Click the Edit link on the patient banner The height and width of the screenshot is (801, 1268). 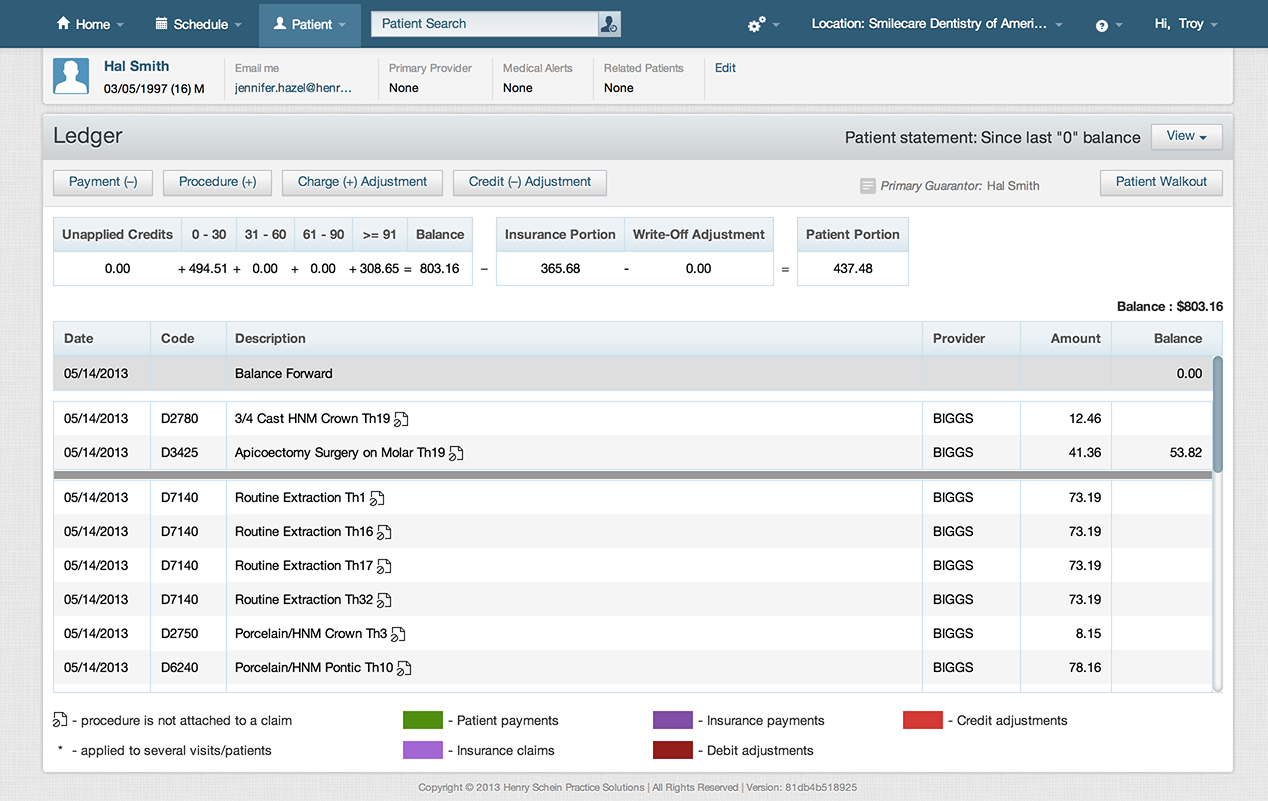pos(724,68)
